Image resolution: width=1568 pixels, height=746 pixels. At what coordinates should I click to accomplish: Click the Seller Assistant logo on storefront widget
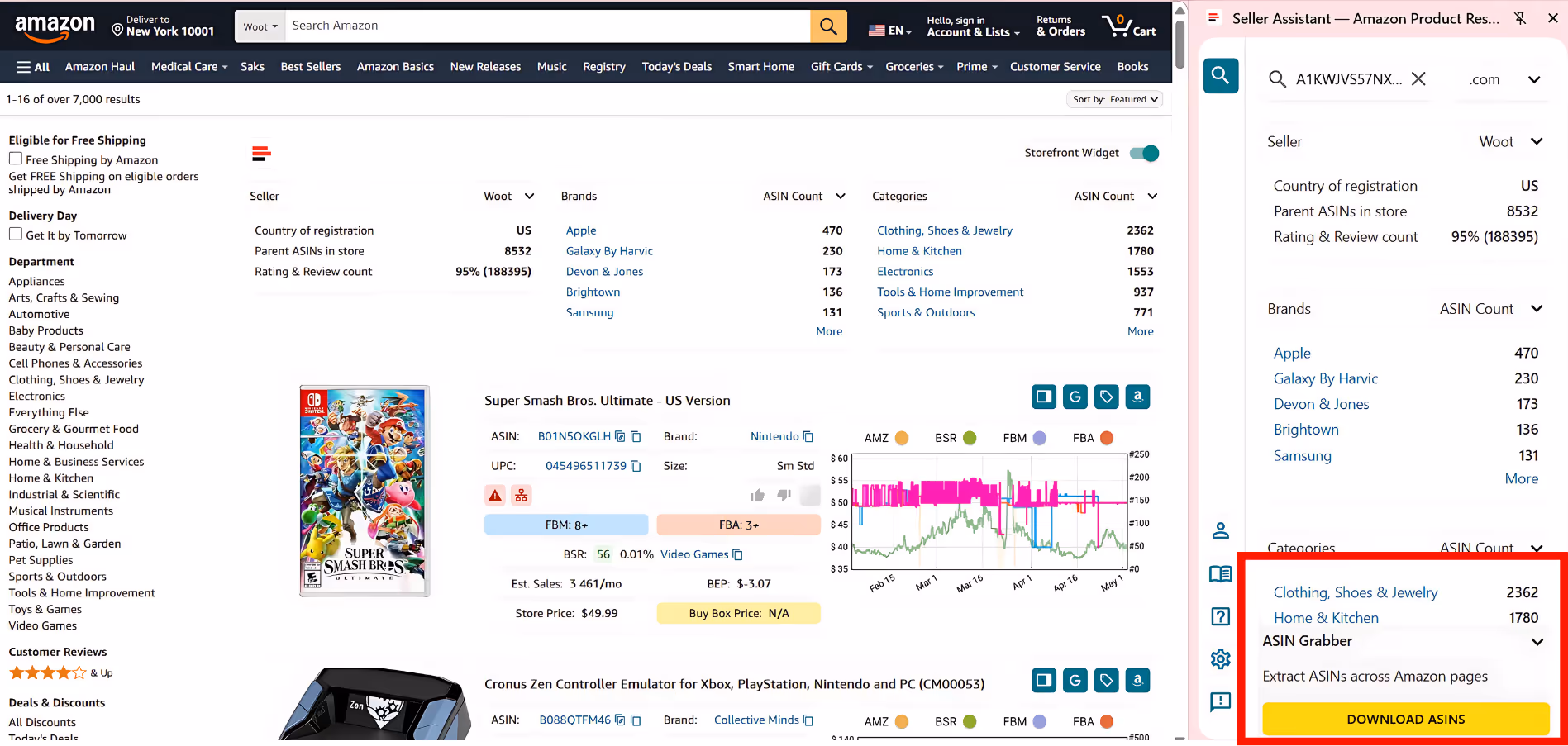click(x=261, y=153)
